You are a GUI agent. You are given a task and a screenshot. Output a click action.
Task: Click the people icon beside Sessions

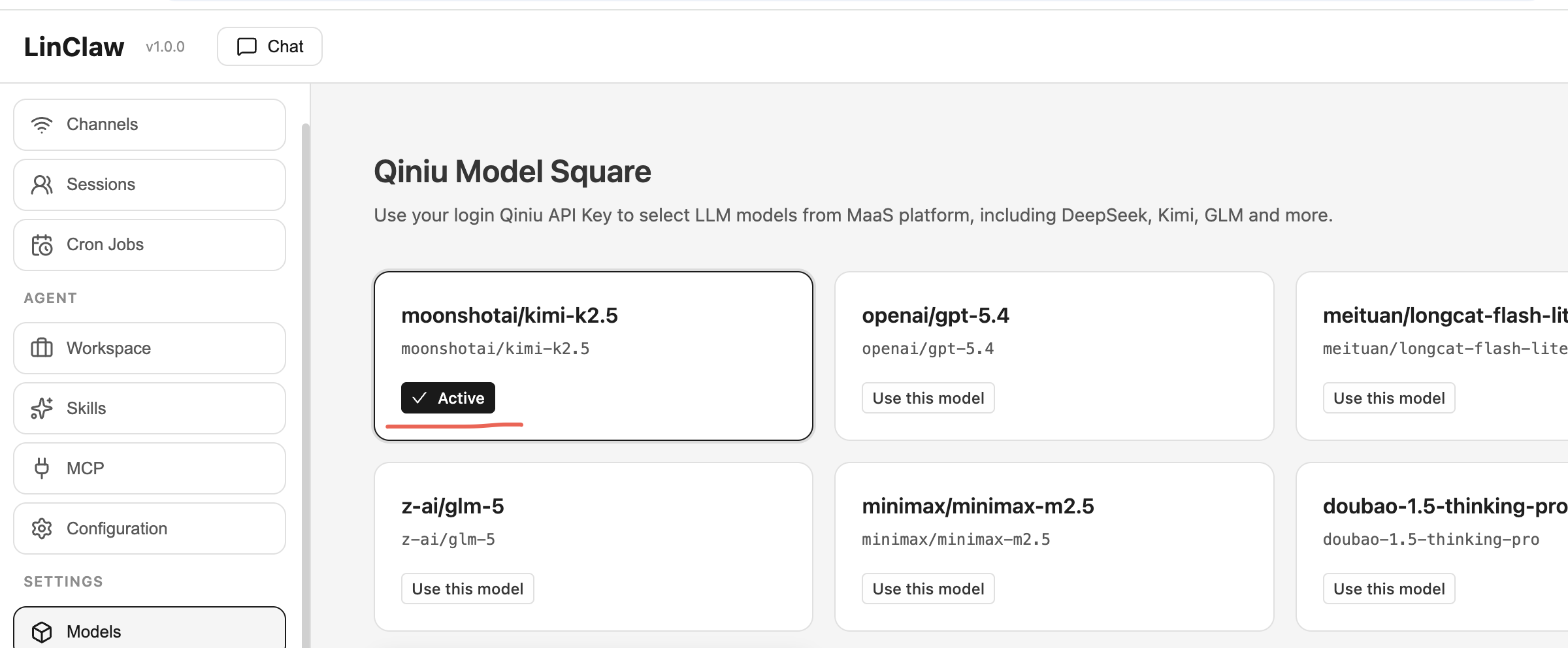pos(42,185)
